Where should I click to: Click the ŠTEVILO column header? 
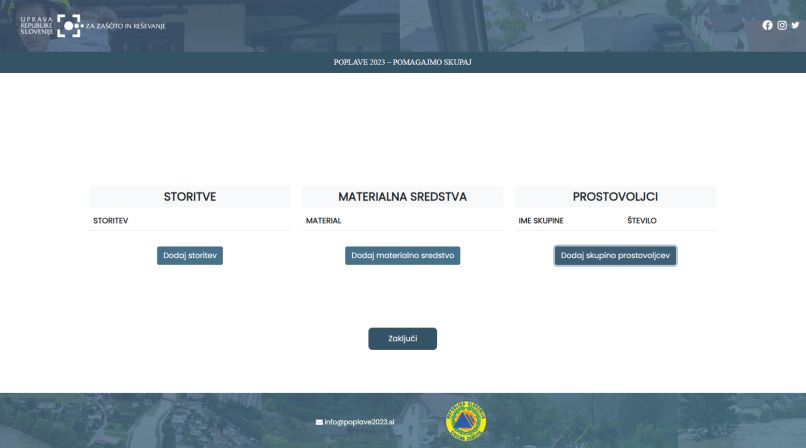[x=642, y=220]
